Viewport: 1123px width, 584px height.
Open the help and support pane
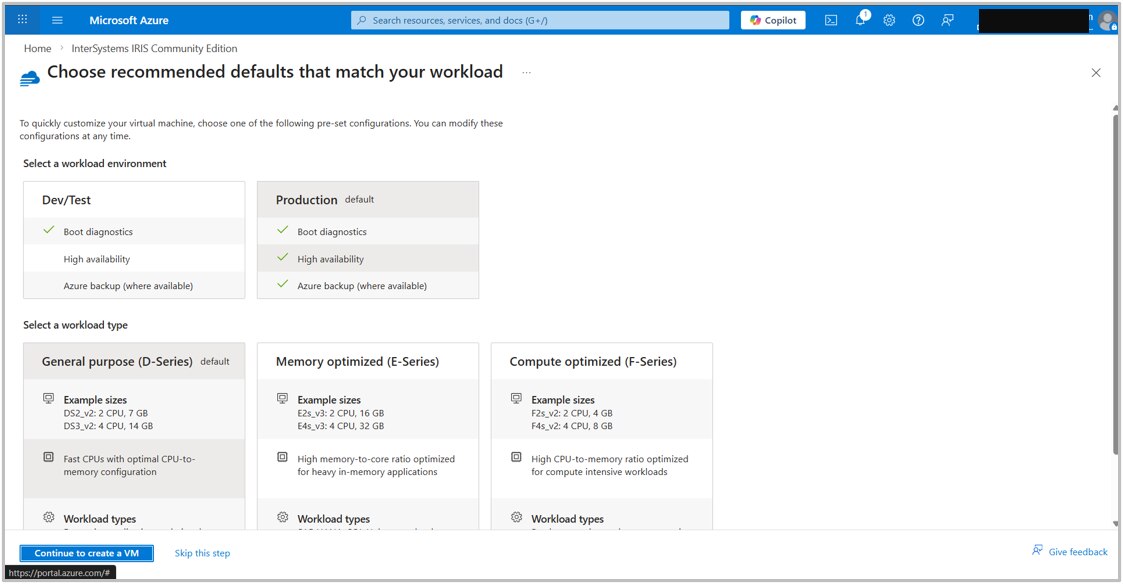pos(917,19)
